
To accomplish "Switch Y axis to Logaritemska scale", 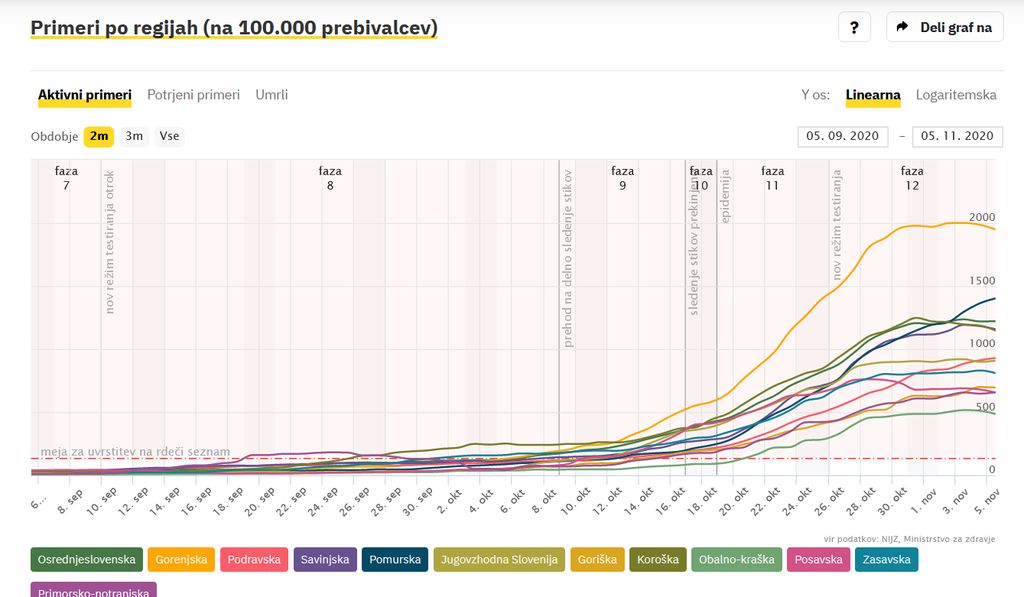I will pyautogui.click(x=956, y=95).
